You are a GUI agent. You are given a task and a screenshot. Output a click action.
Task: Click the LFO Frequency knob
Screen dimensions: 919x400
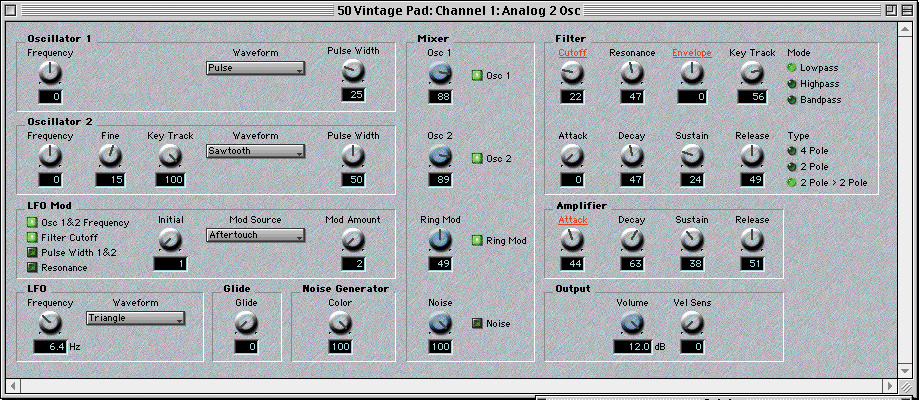click(x=50, y=323)
